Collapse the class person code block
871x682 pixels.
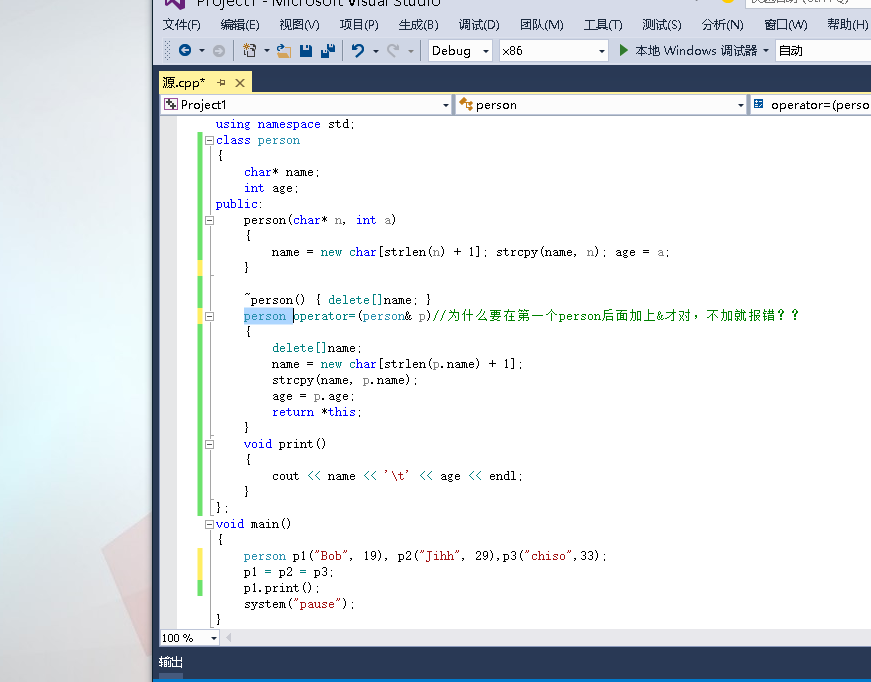click(209, 141)
